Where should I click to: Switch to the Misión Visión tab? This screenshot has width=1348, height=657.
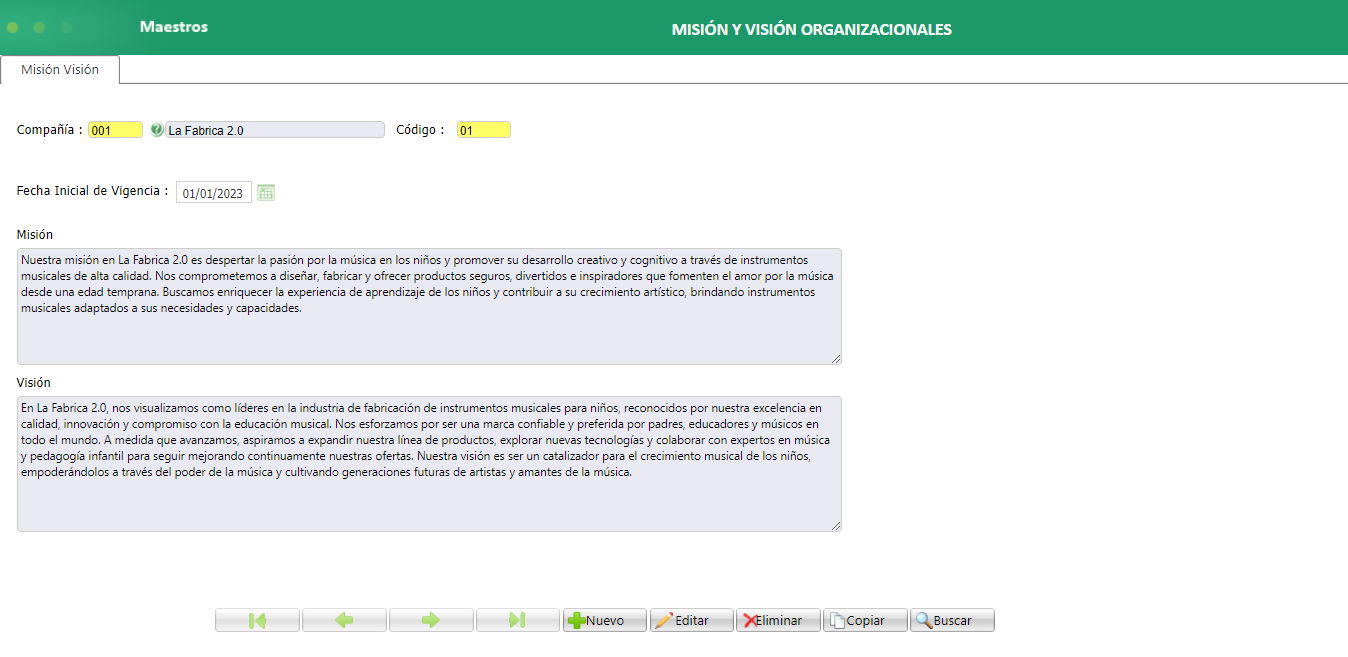[x=60, y=70]
